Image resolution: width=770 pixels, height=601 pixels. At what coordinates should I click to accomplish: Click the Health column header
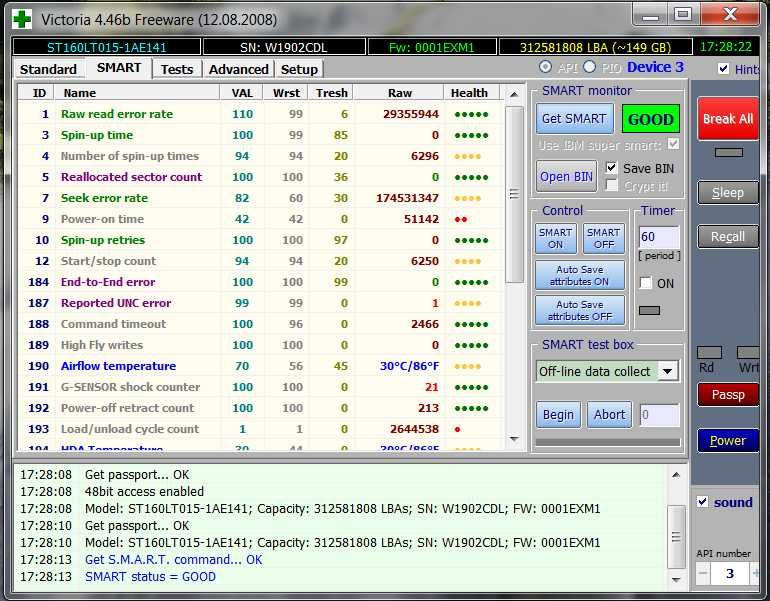(469, 93)
